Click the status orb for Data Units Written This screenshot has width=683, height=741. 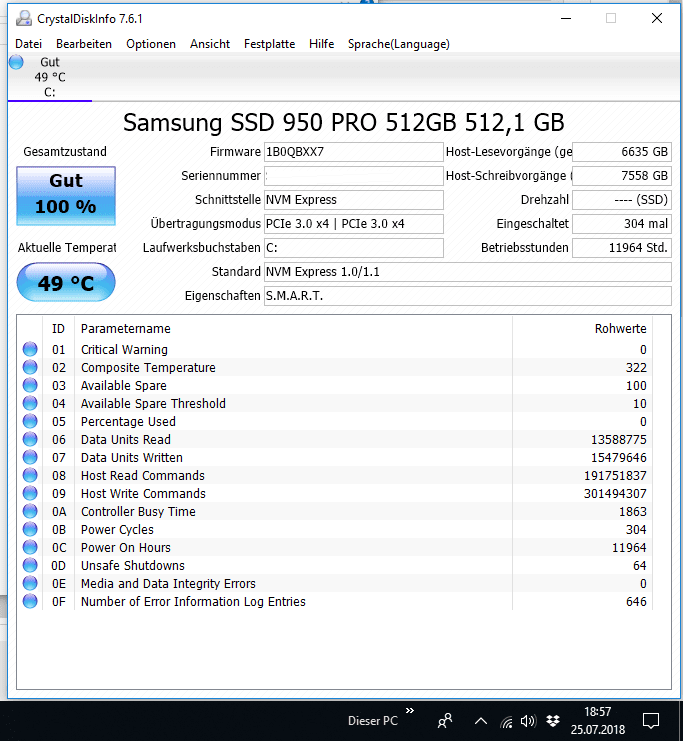tap(30, 457)
